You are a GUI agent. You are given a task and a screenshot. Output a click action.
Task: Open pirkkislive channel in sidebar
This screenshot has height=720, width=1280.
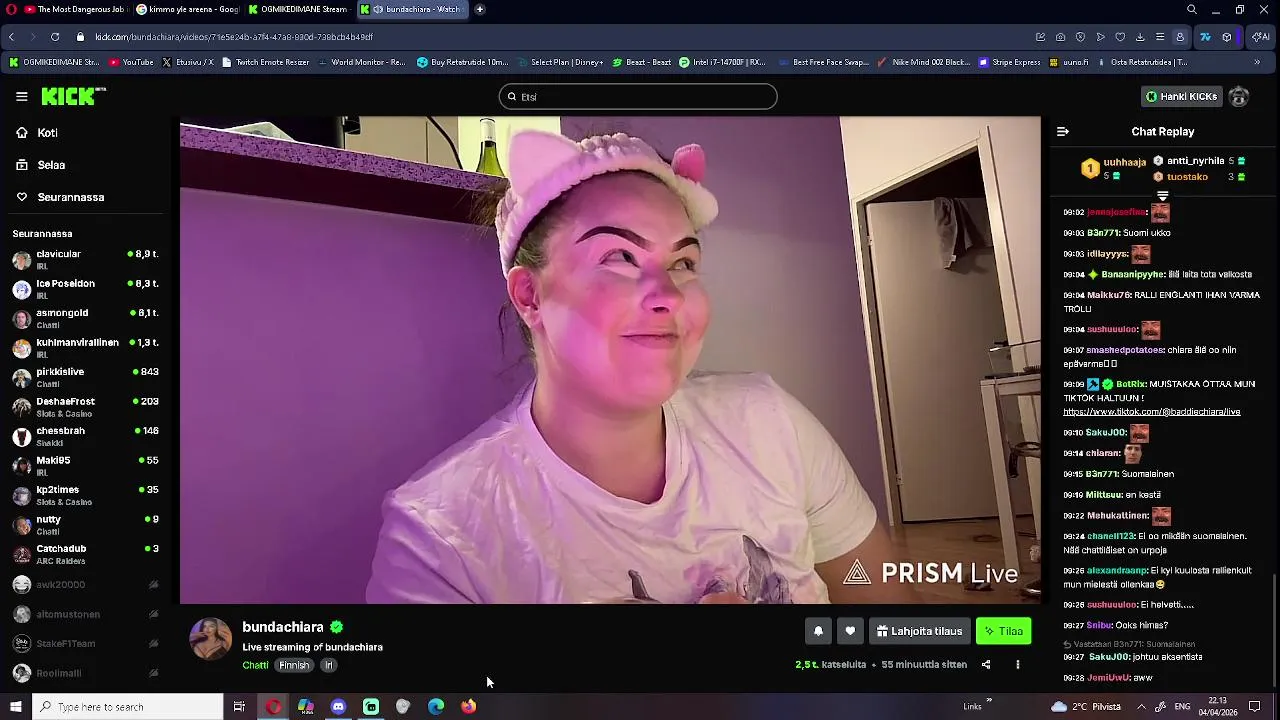(85, 378)
